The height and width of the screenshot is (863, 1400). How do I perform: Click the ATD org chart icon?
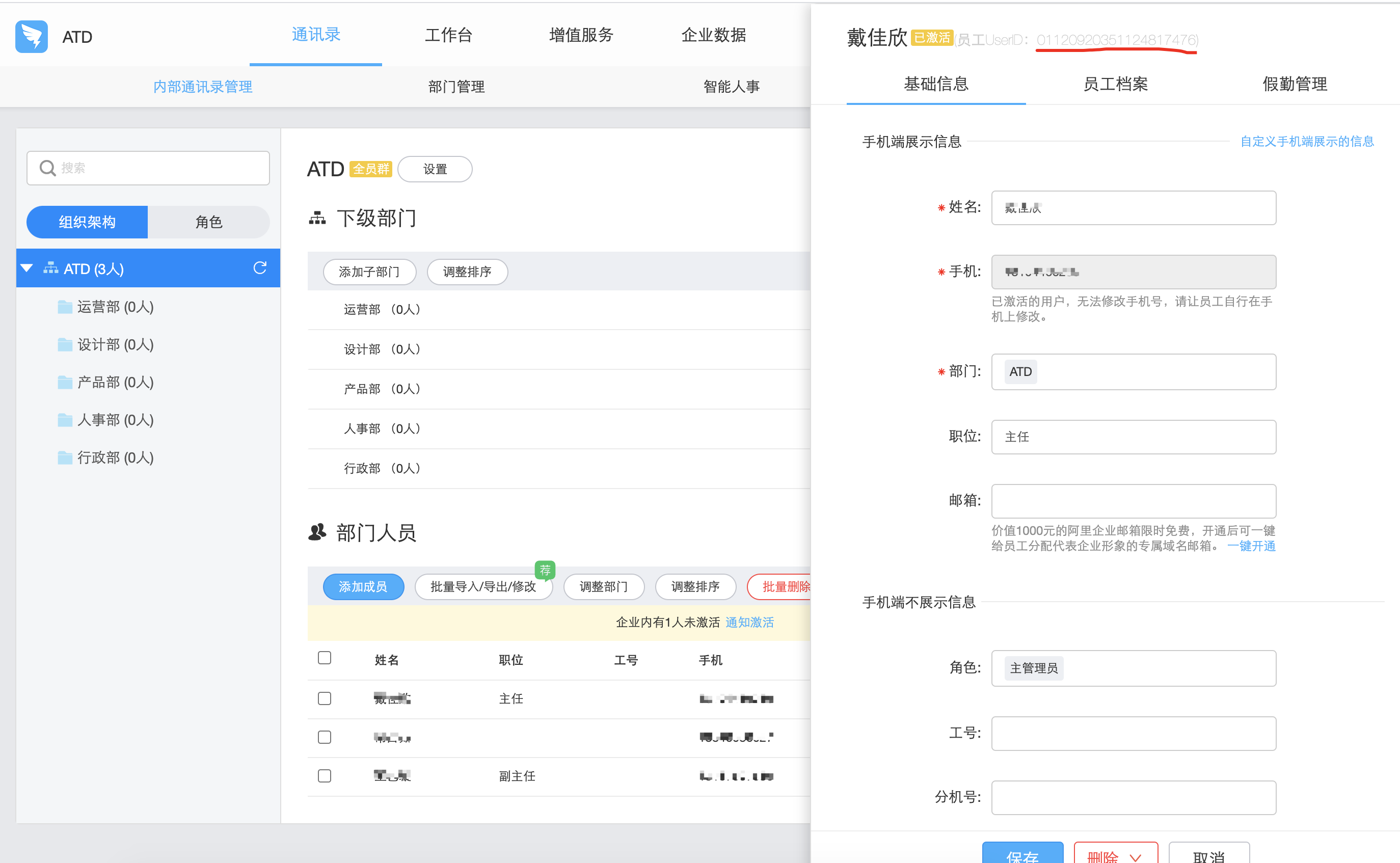51,267
